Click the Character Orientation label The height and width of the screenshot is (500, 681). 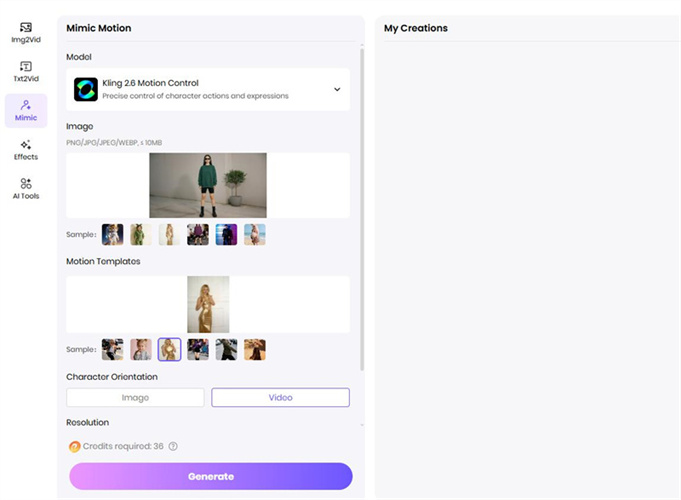point(112,377)
